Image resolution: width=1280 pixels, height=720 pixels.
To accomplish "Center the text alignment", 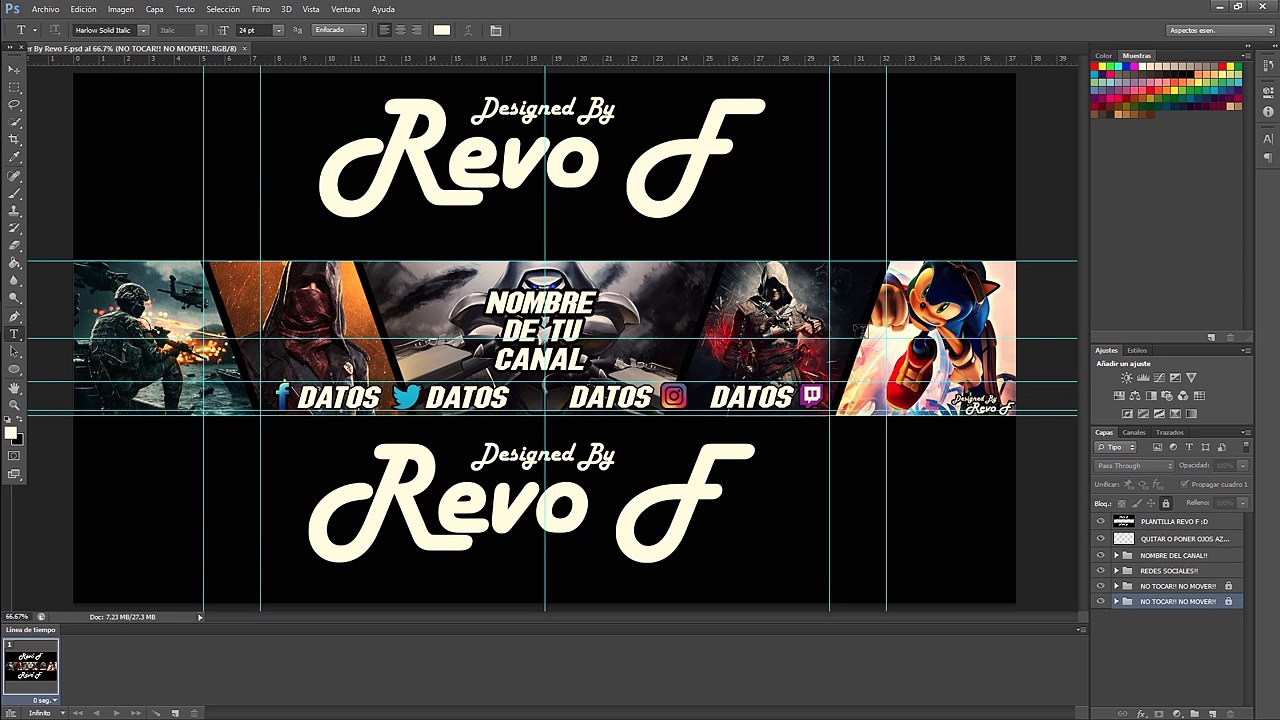I will (x=401, y=30).
